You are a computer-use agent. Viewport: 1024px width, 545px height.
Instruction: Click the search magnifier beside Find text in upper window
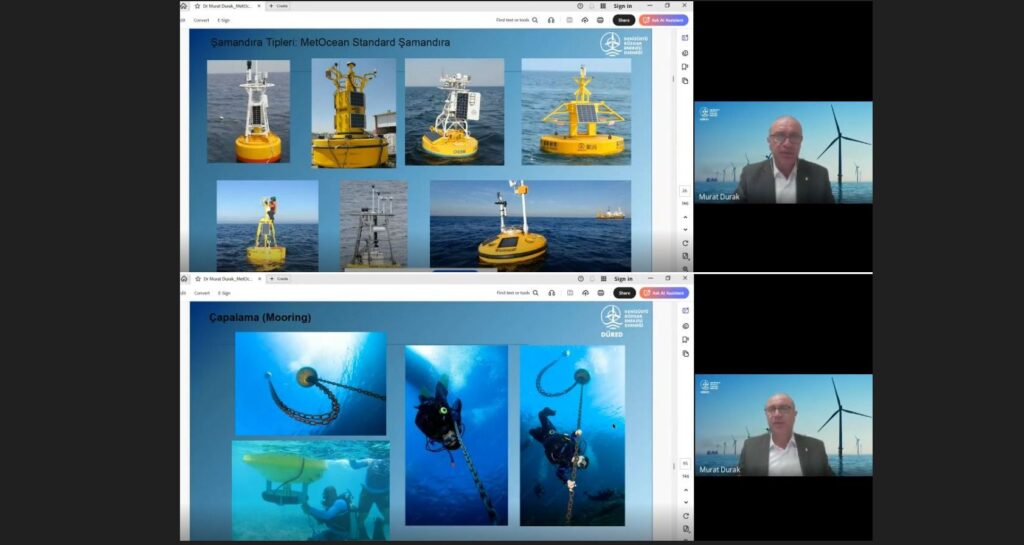[535, 20]
